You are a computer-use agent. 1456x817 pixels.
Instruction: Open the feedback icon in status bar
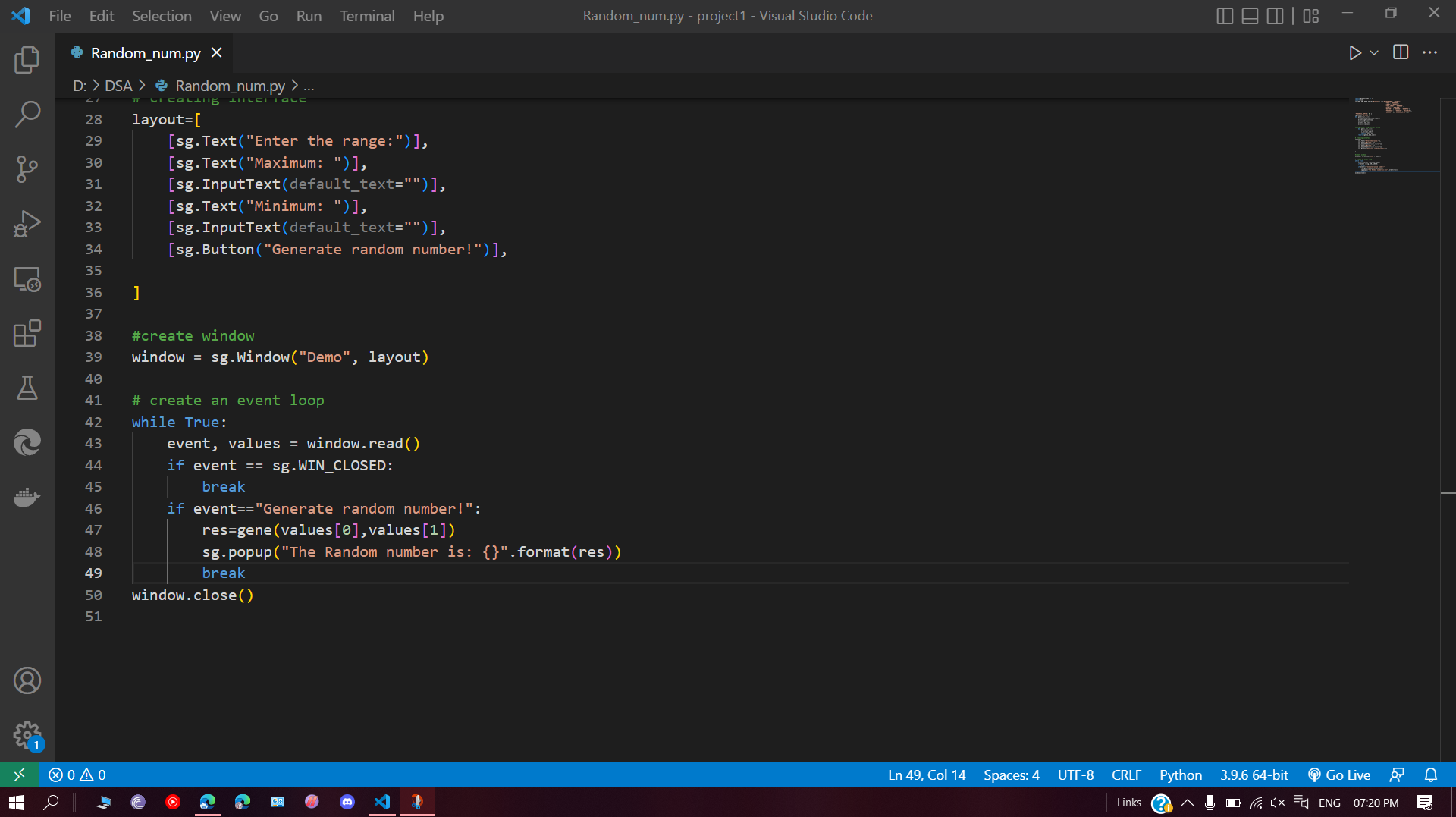[1397, 775]
